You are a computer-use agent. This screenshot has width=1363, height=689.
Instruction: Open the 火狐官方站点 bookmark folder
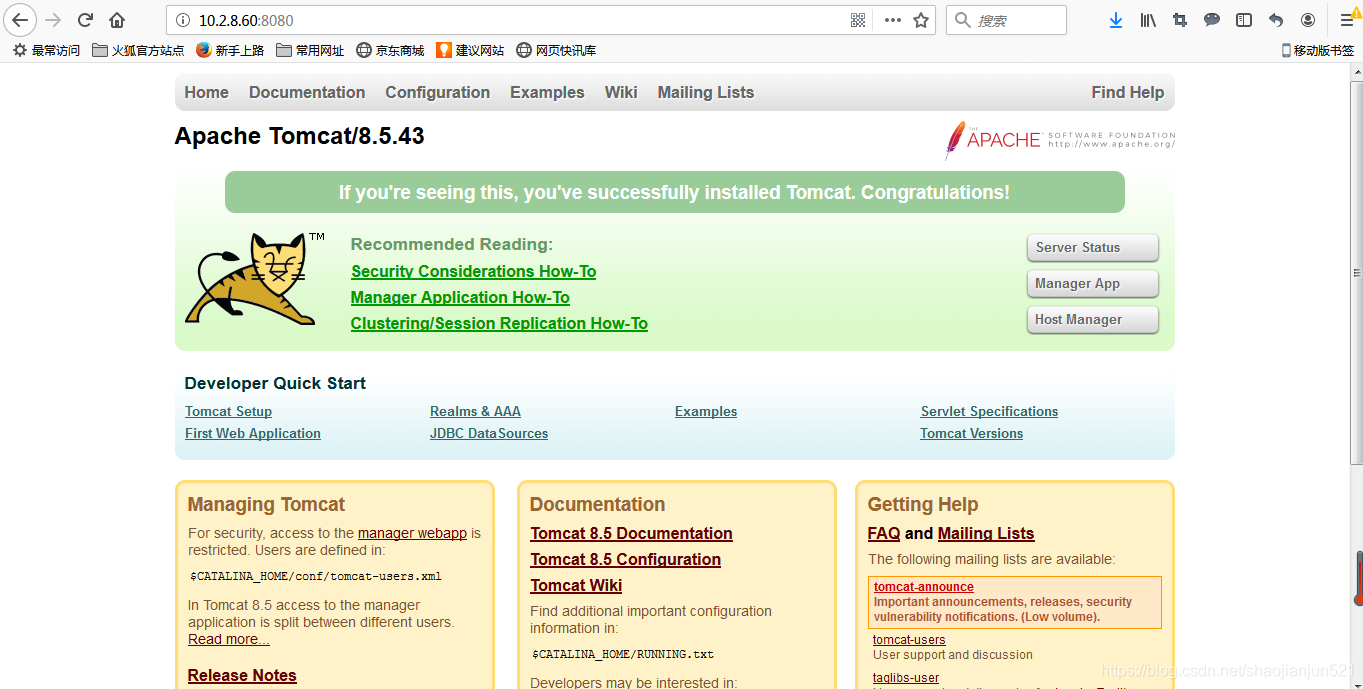138,50
